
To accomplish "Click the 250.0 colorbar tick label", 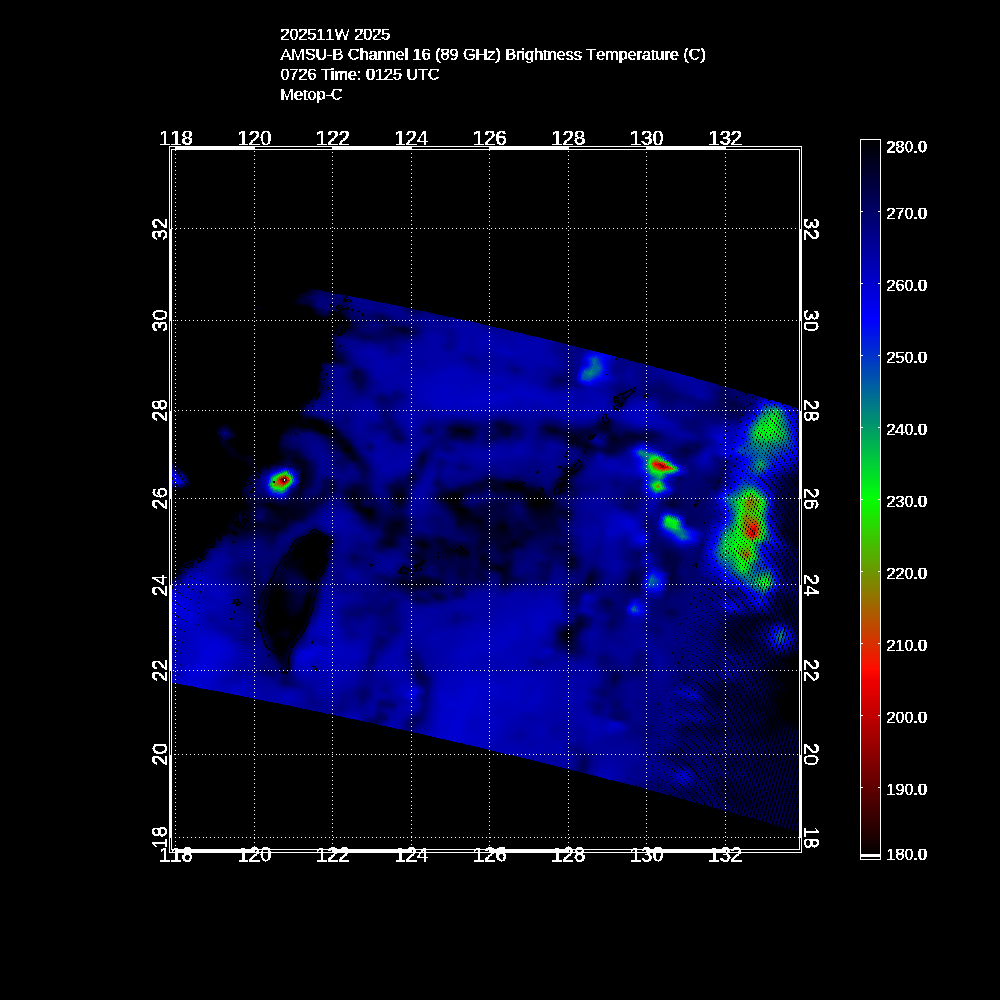I will pos(907,357).
